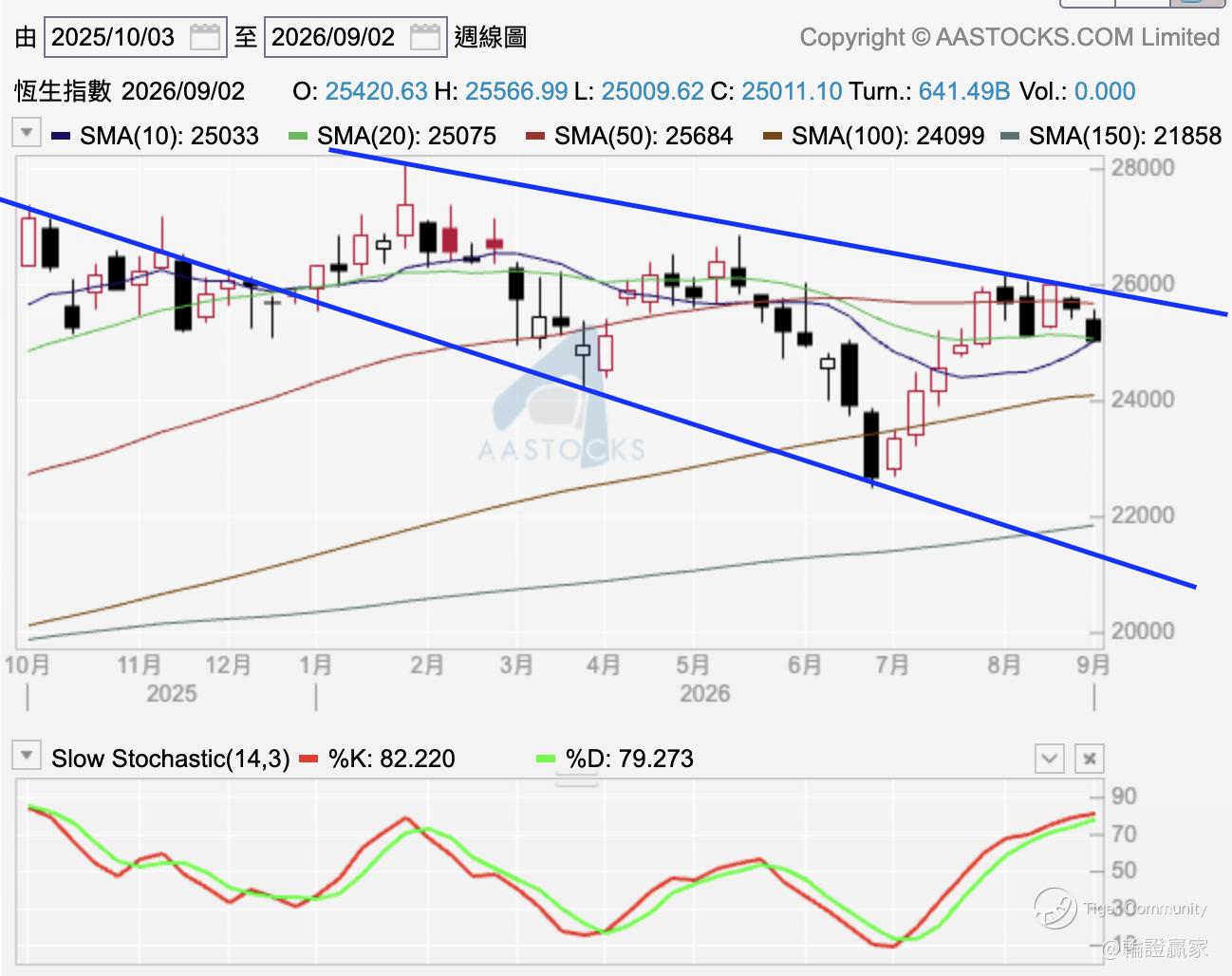The image size is (1232, 976).
Task: Open the start date calendar picker icon
Action: 205,37
